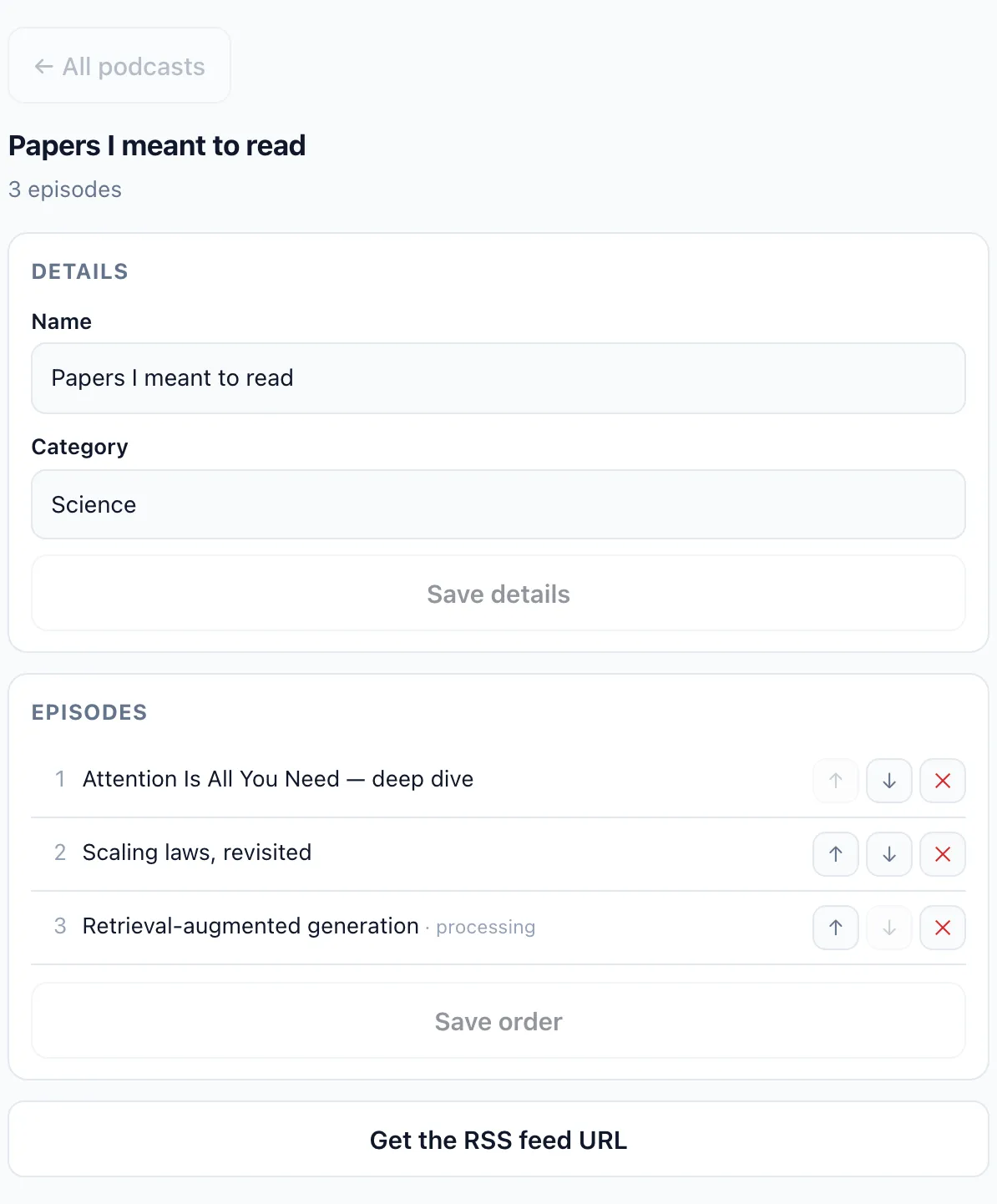Click the Category field showing Science
Image resolution: width=997 pixels, height=1204 pixels.
coord(498,504)
